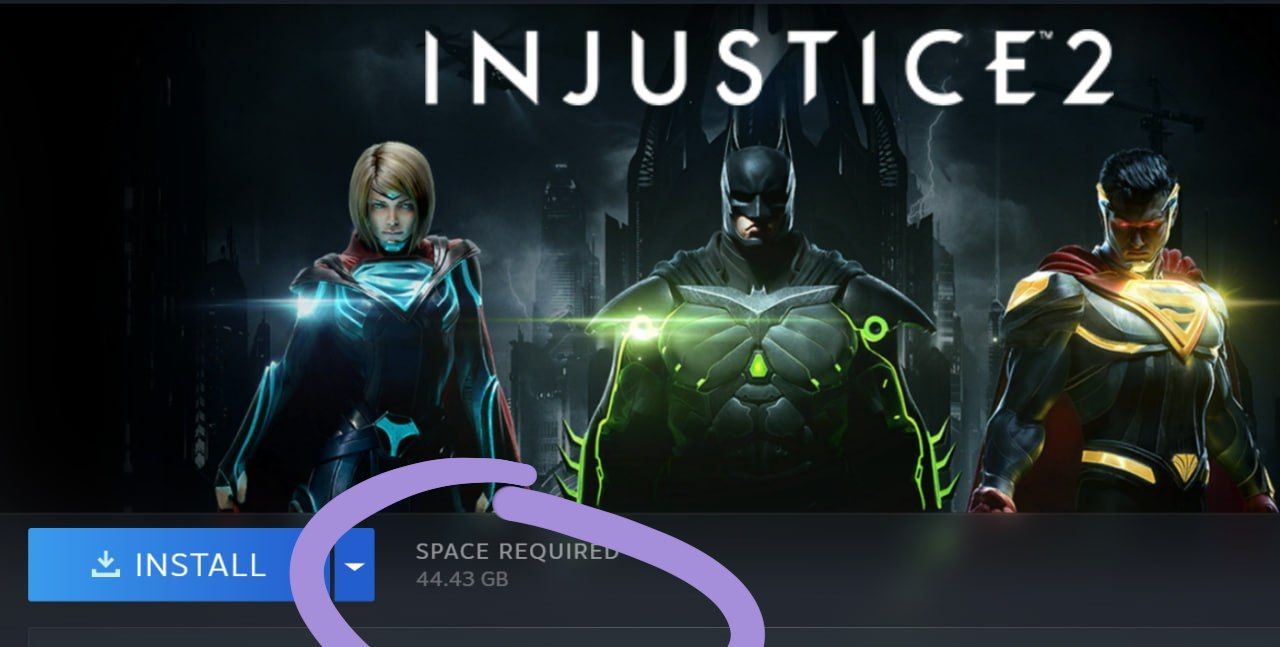This screenshot has height=647, width=1280.
Task: Click the dark panel below the INSTALL bar
Action: 654,637
